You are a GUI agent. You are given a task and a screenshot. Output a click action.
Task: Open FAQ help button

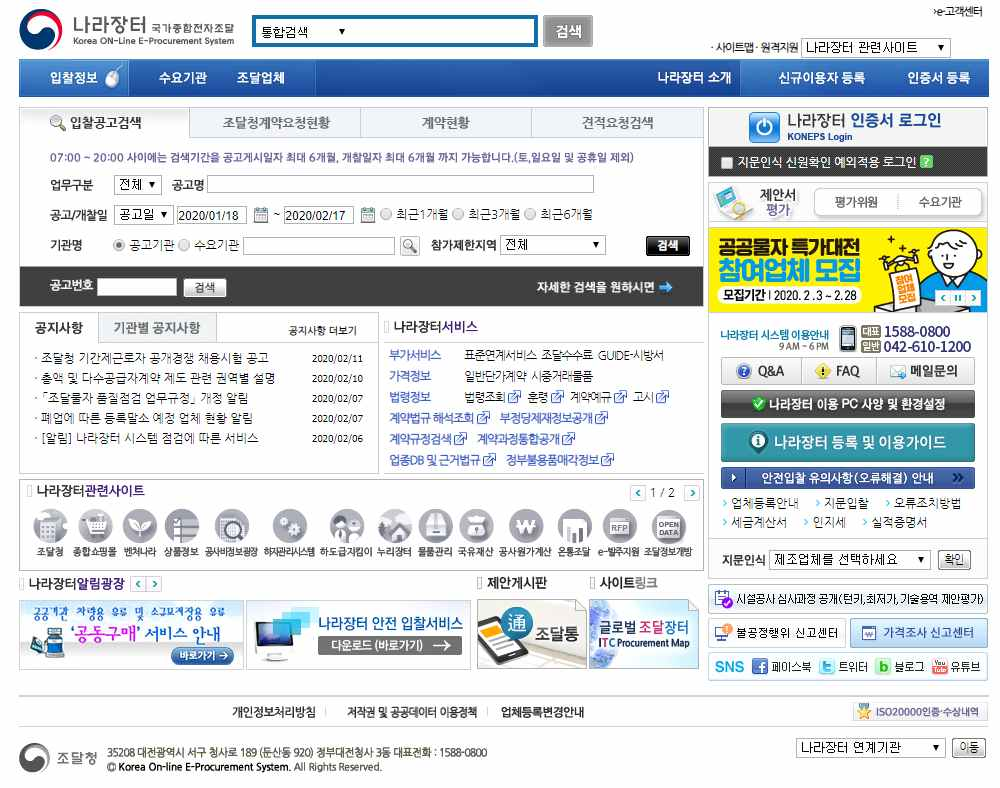839,371
